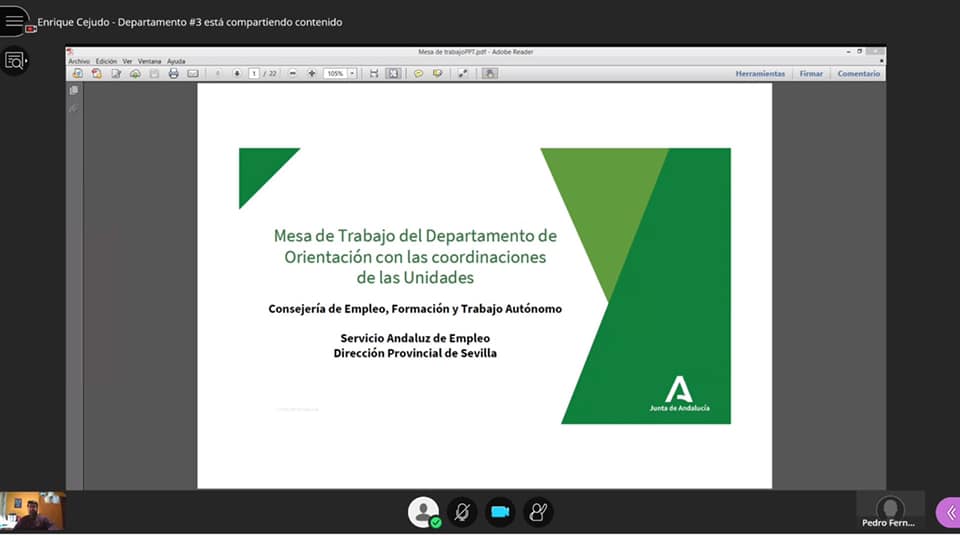
Task: Click the save file toolbar icon
Action: click(x=154, y=74)
